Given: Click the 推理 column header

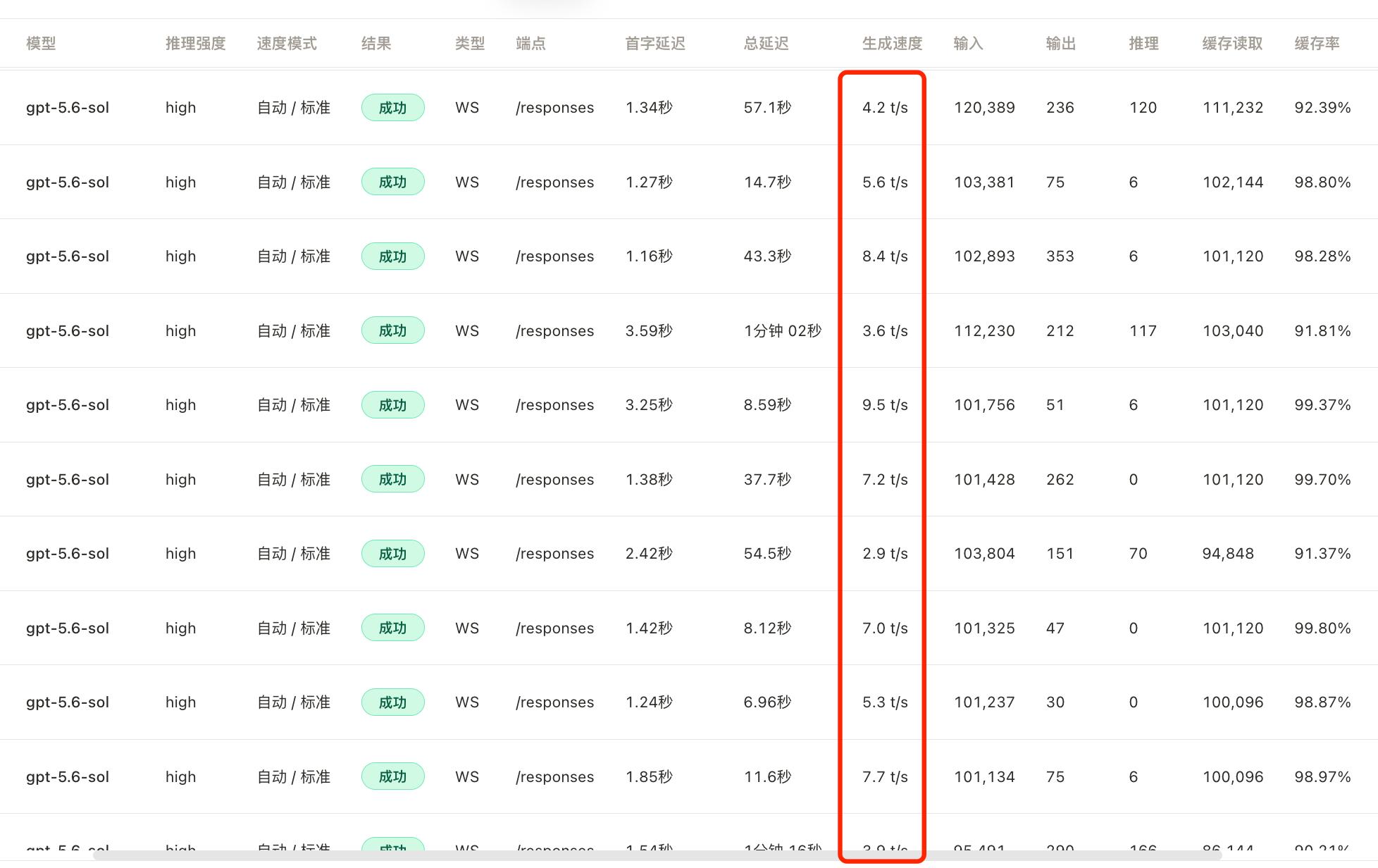Looking at the screenshot, I should coord(1144,44).
